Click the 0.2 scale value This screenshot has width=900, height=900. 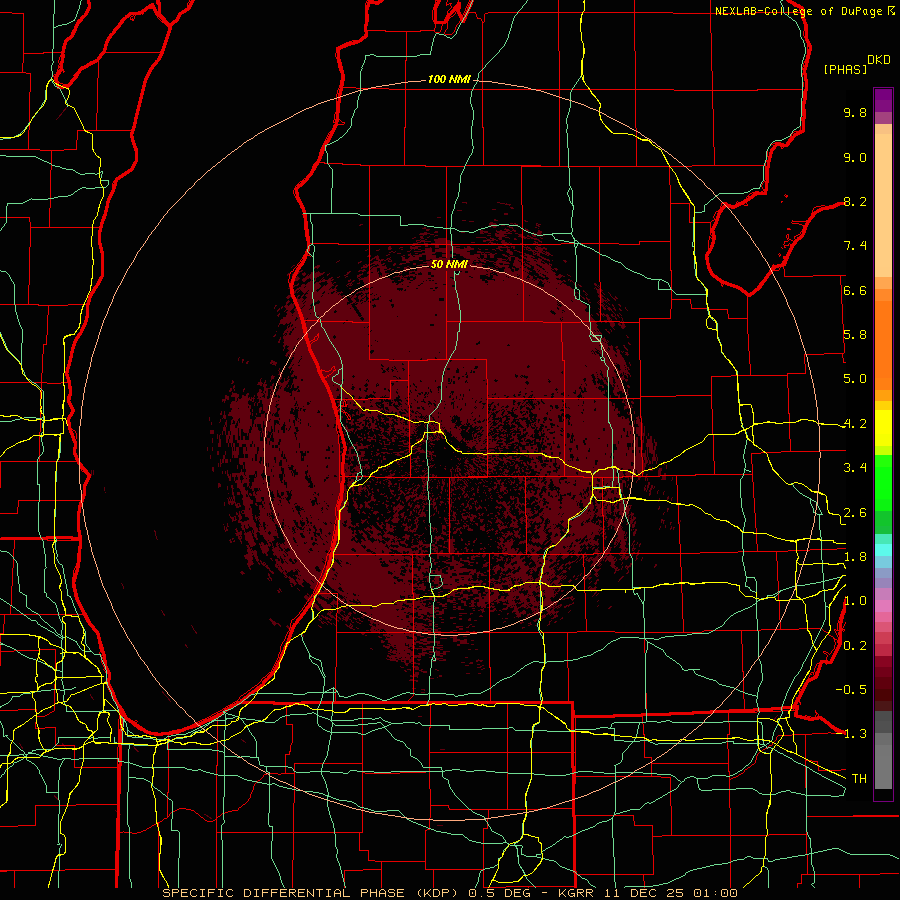coord(855,646)
